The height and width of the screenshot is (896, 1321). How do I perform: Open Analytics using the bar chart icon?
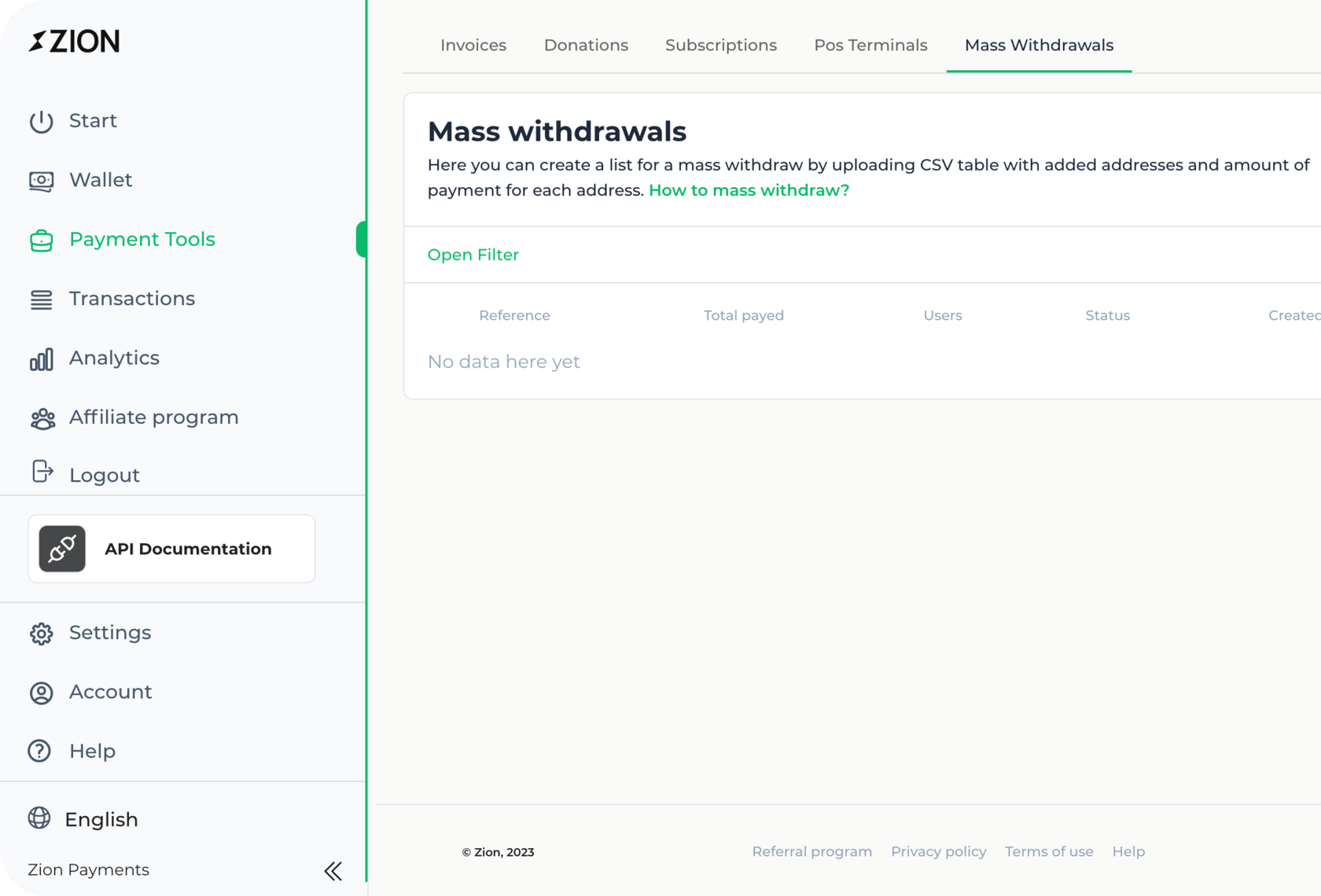coord(41,359)
